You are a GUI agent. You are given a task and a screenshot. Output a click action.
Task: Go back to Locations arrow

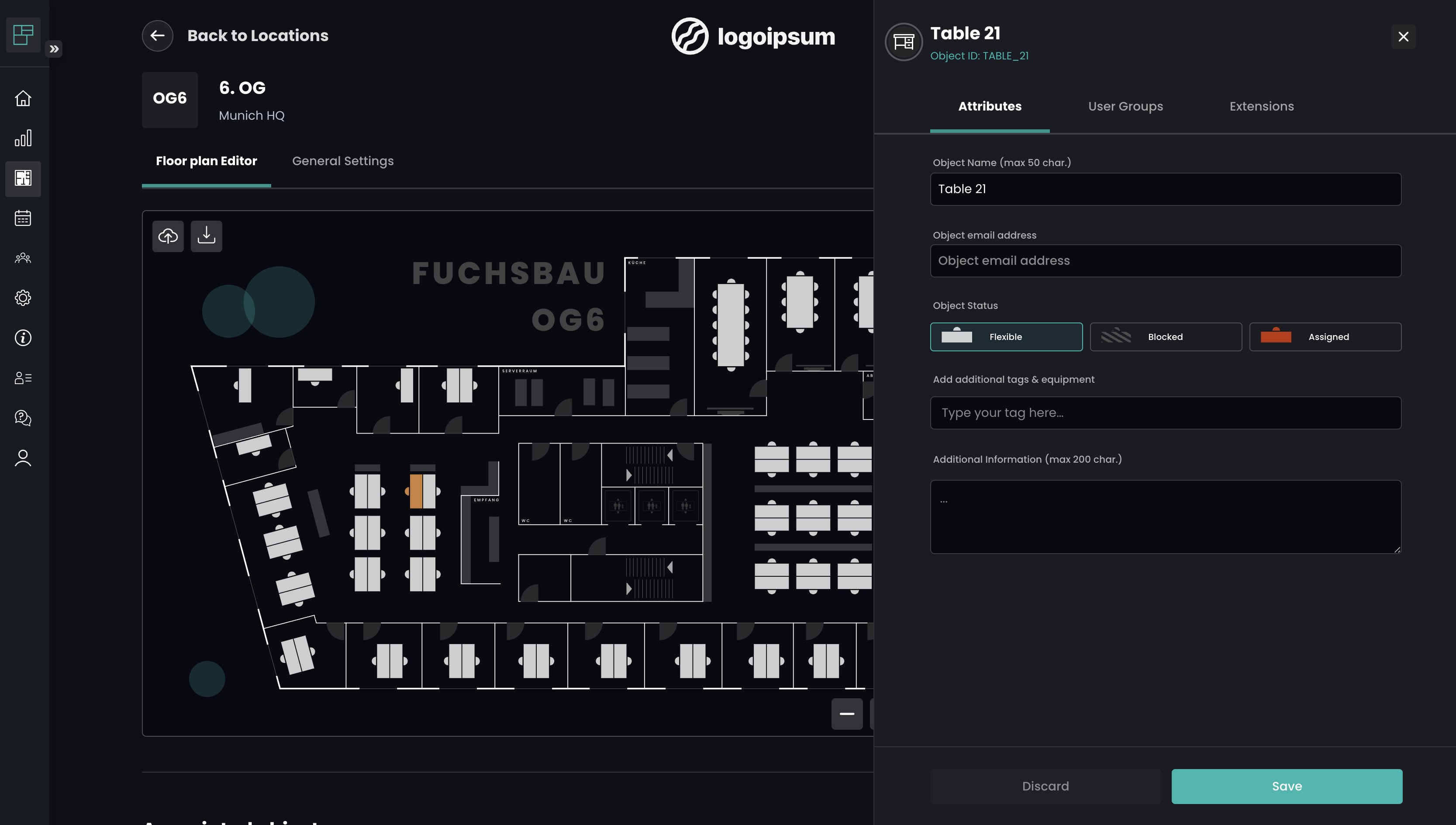pyautogui.click(x=157, y=36)
